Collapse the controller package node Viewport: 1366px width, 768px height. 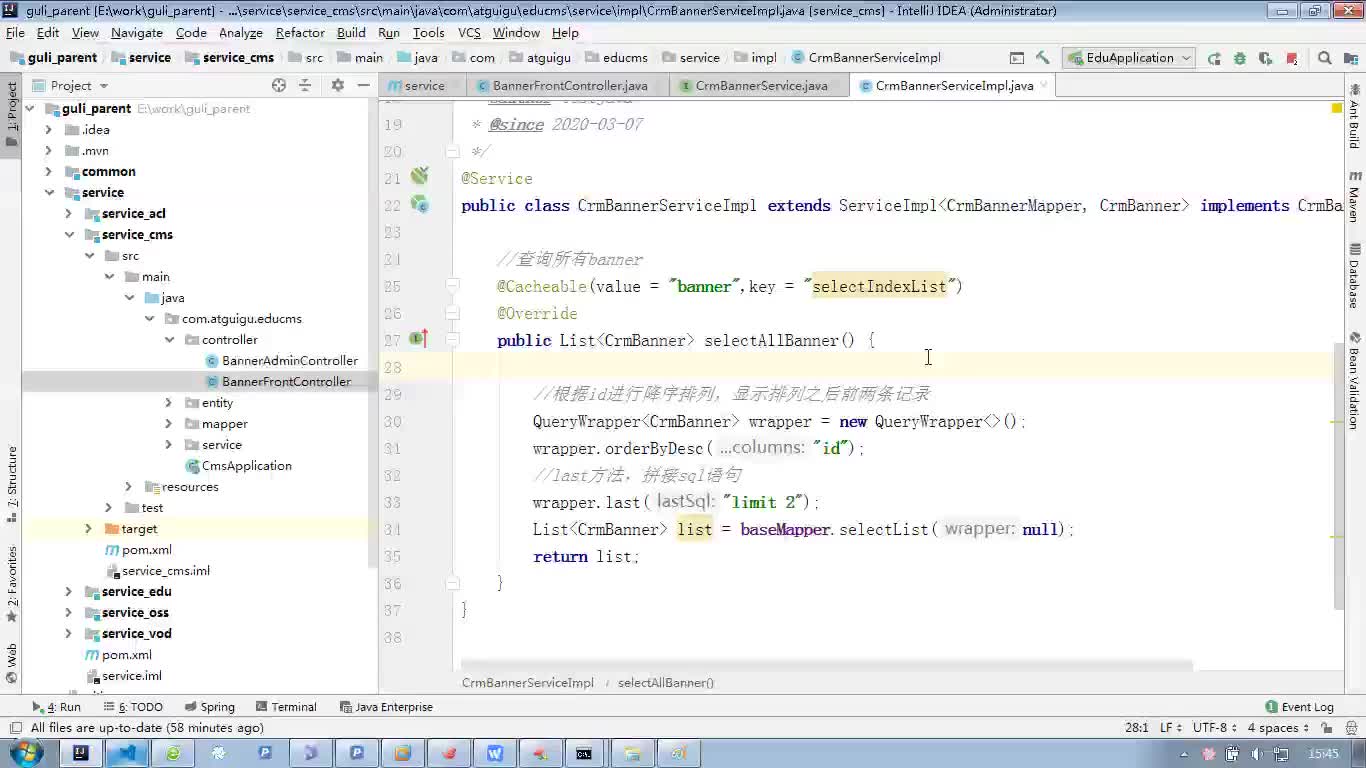pyautogui.click(x=169, y=340)
